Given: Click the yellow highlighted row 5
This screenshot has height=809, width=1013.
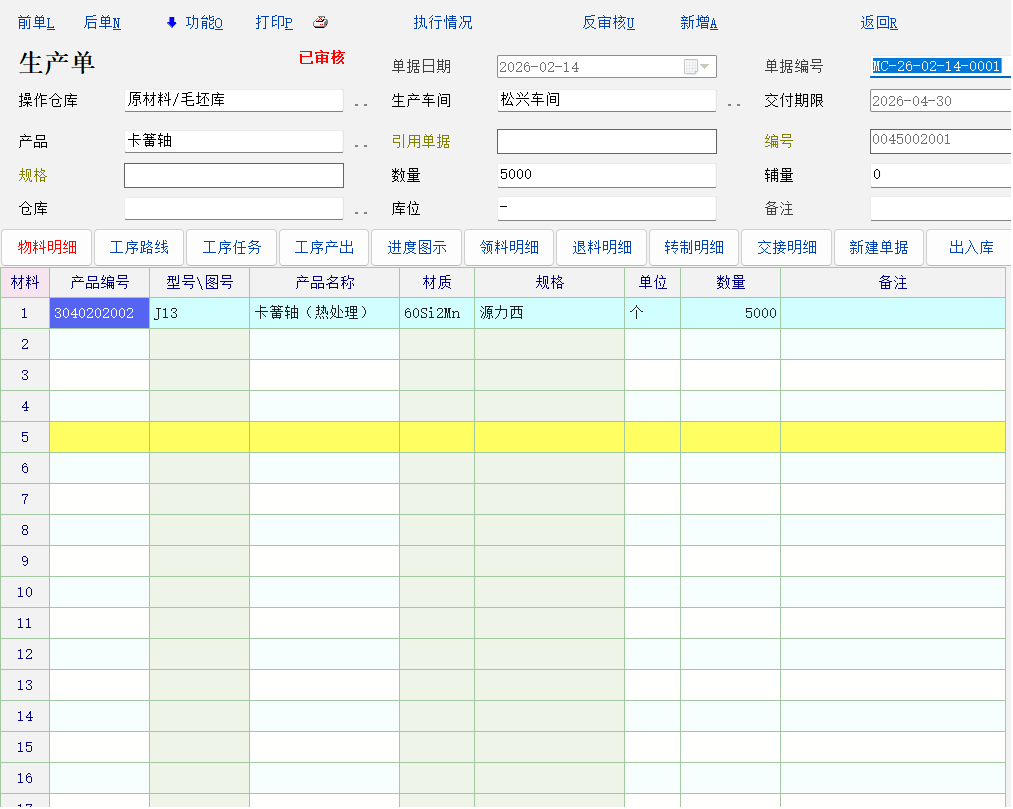Looking at the screenshot, I should pyautogui.click(x=500, y=437).
